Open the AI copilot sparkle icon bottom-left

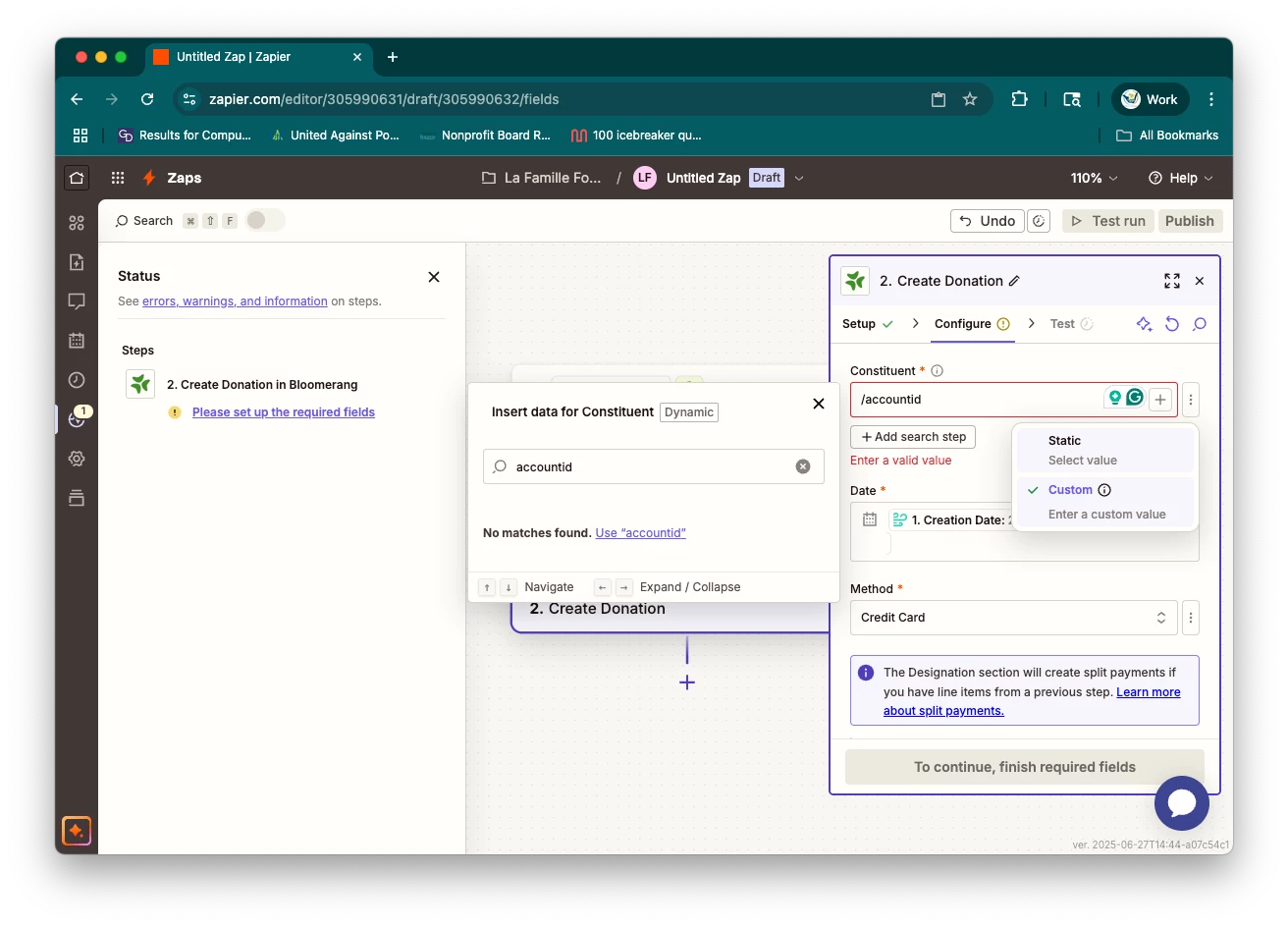(x=77, y=831)
